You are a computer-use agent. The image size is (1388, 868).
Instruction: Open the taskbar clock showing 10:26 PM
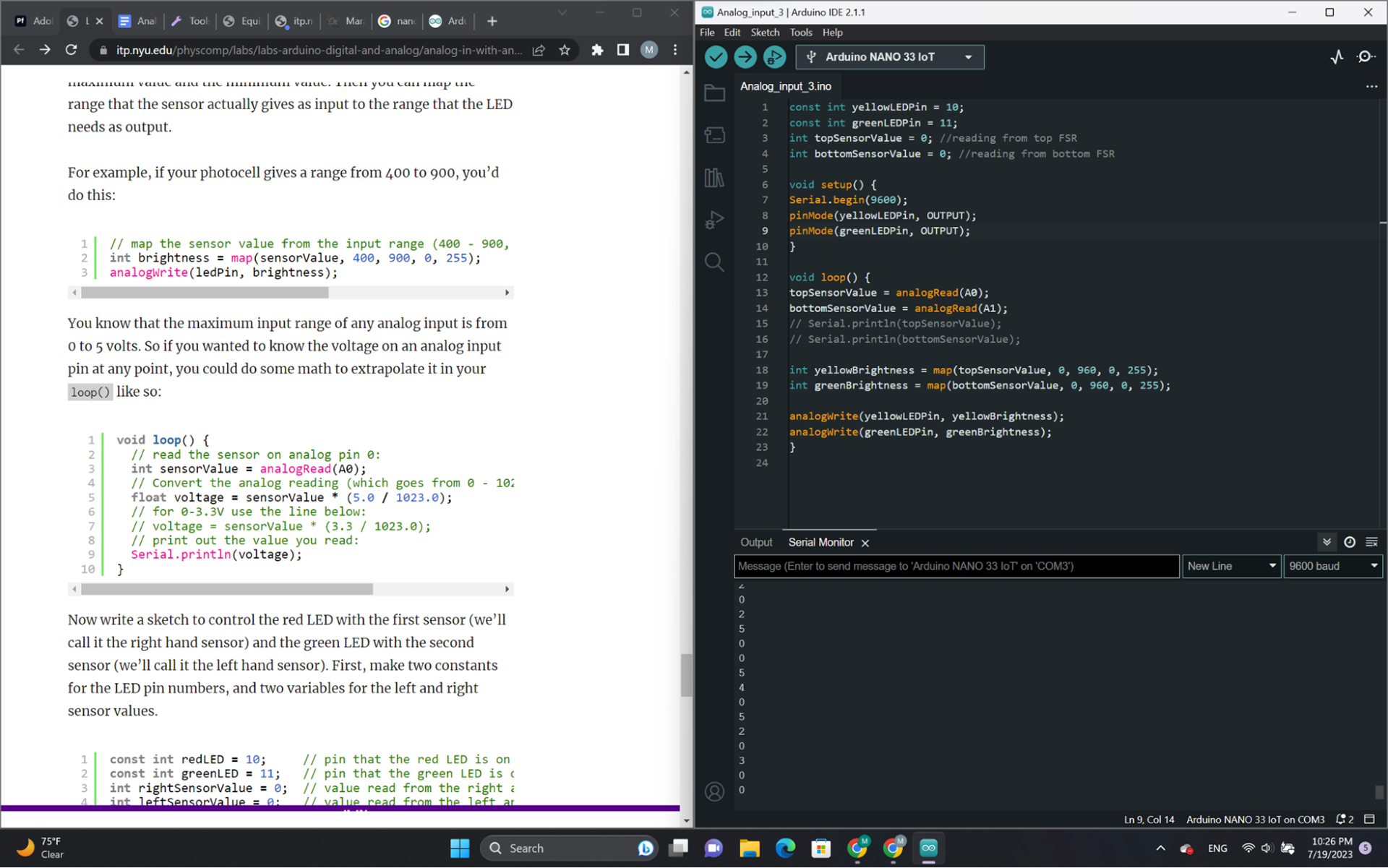[1330, 848]
